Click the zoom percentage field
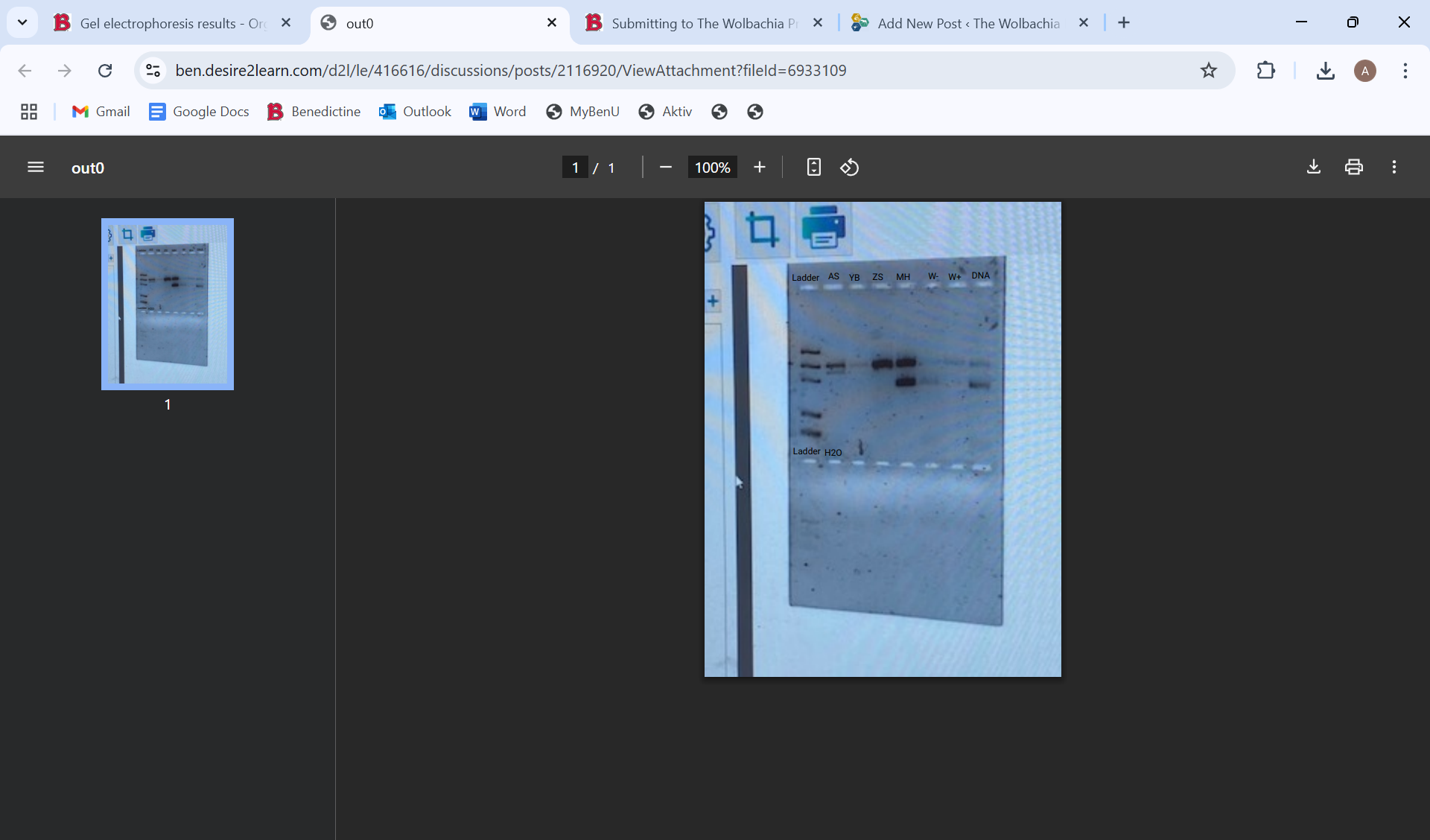Viewport: 1430px width, 840px height. click(x=712, y=168)
